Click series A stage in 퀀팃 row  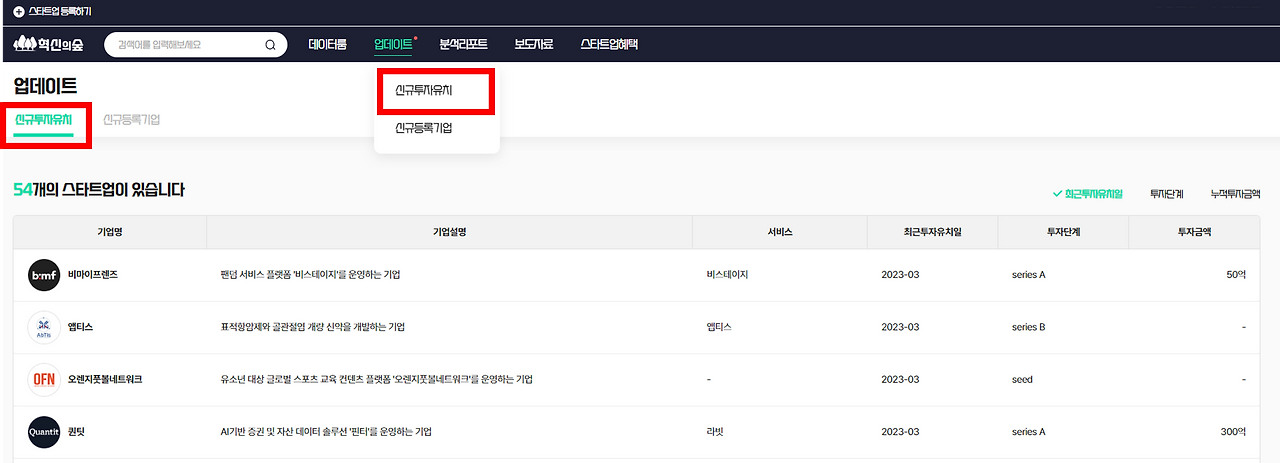1028,432
